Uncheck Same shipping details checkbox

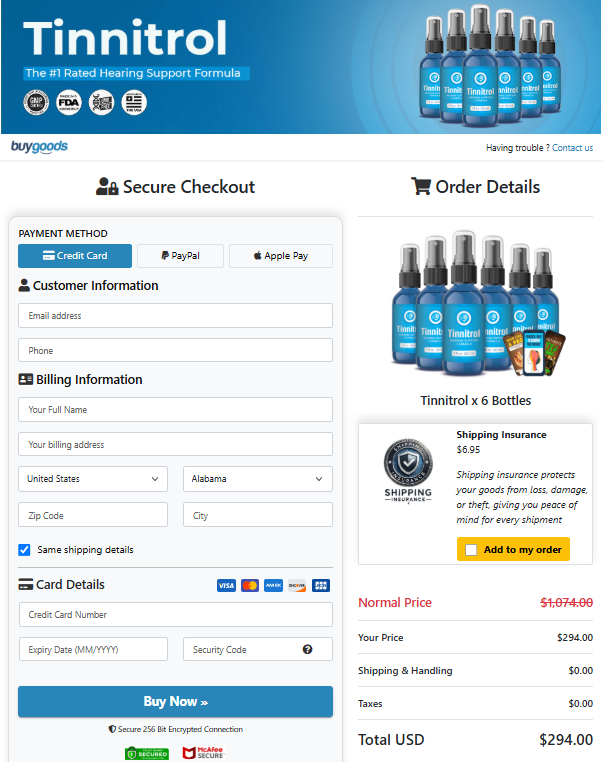(x=24, y=550)
